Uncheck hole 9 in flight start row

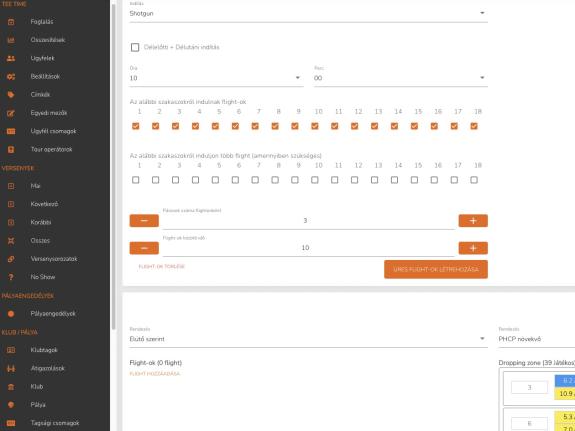[x=295, y=126]
